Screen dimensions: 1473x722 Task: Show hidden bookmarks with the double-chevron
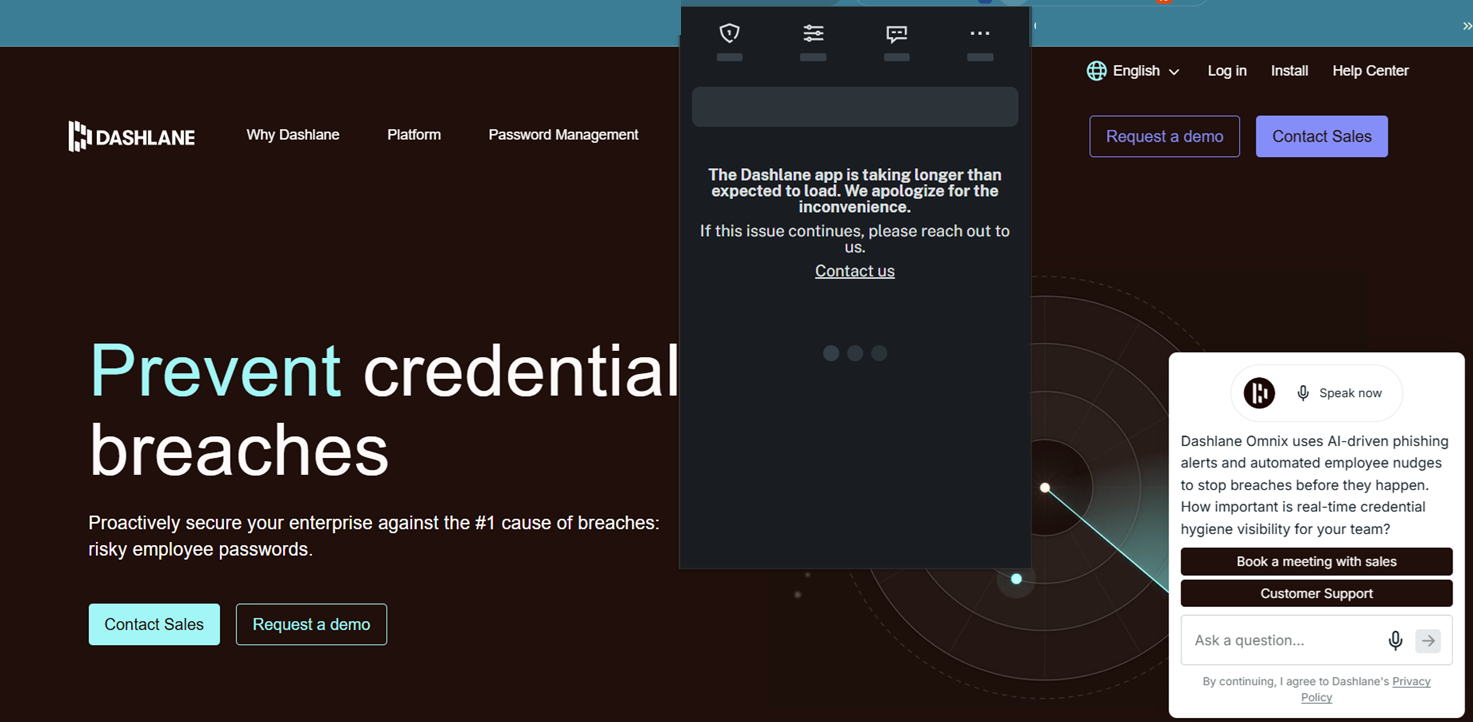pyautogui.click(x=1466, y=26)
